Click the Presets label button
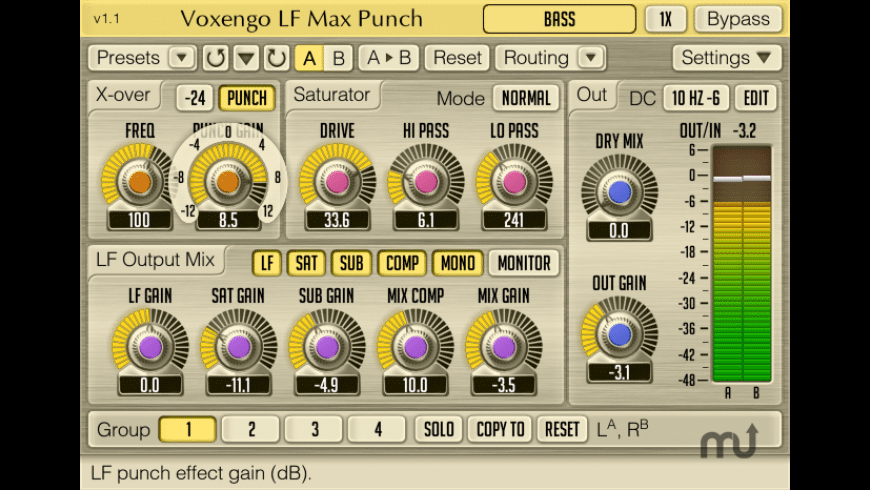This screenshot has height=490, width=870. [x=129, y=58]
